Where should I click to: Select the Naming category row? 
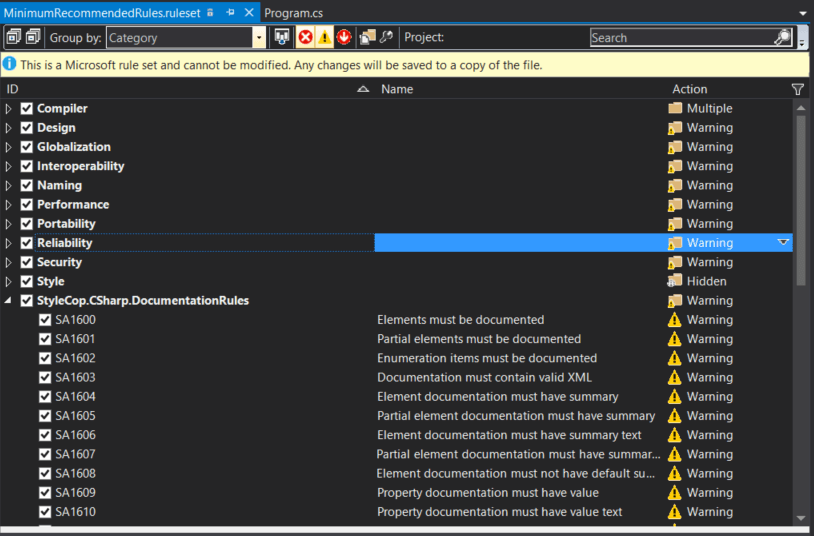point(397,185)
